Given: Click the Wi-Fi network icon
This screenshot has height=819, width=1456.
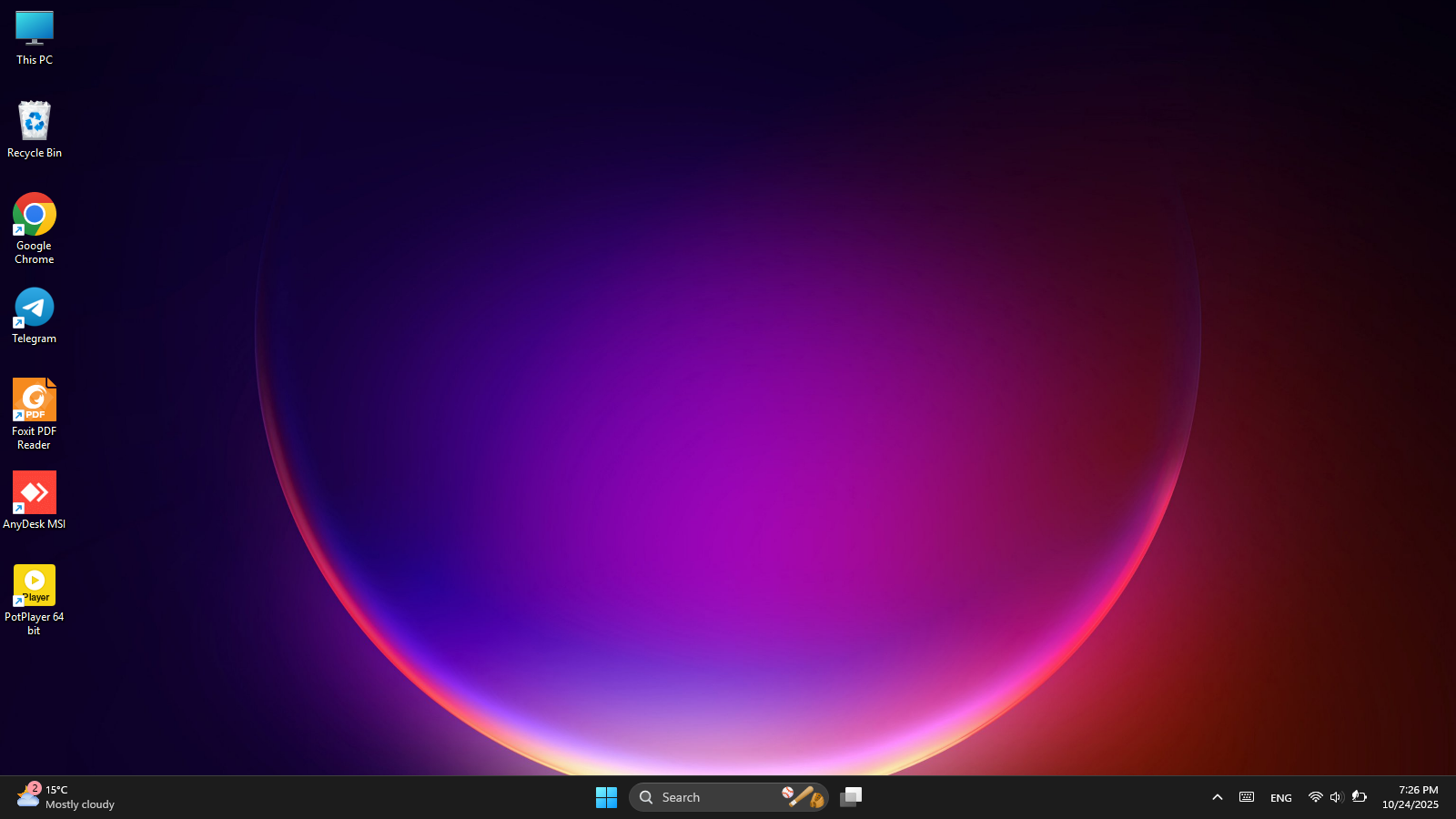Looking at the screenshot, I should tap(1315, 797).
